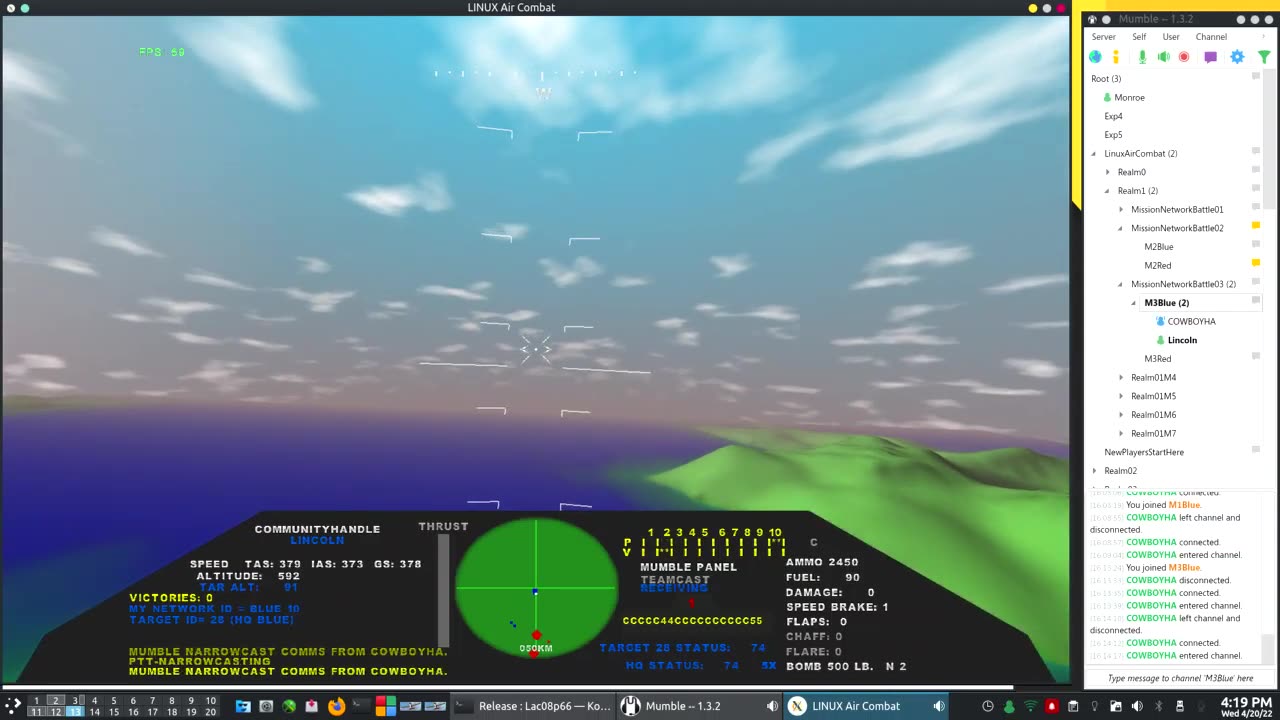Toggle the Mumble record button
1280x720 pixels.
click(1184, 57)
